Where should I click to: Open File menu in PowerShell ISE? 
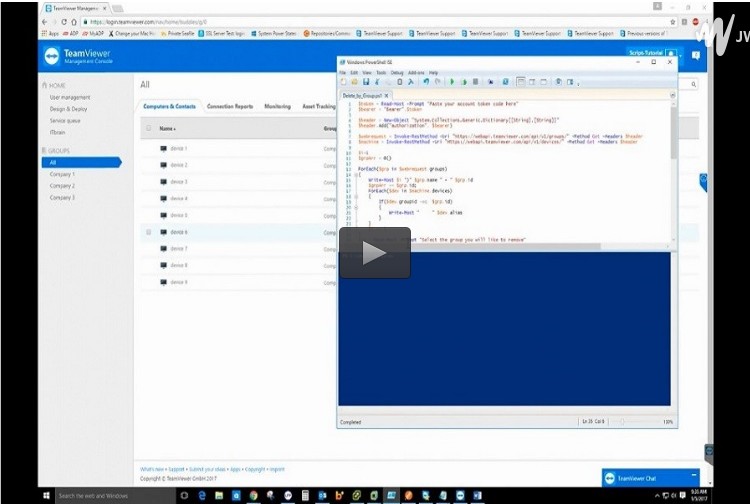(342, 73)
